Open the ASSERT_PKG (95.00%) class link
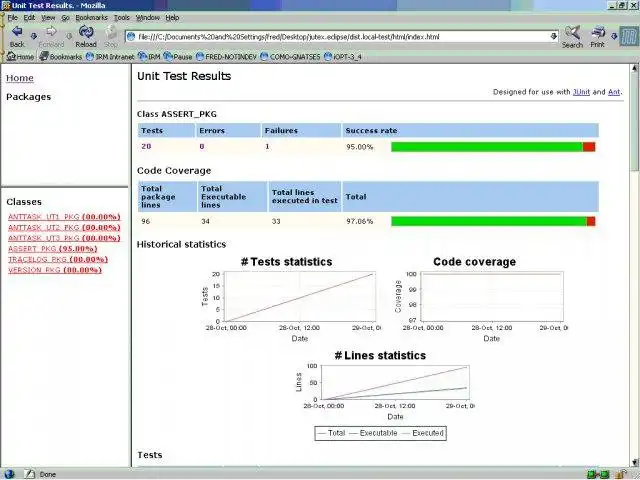 (x=53, y=249)
